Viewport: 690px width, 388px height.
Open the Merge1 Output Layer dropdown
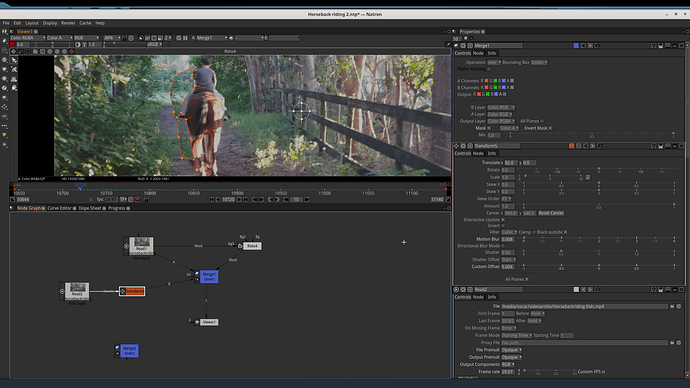(501, 121)
